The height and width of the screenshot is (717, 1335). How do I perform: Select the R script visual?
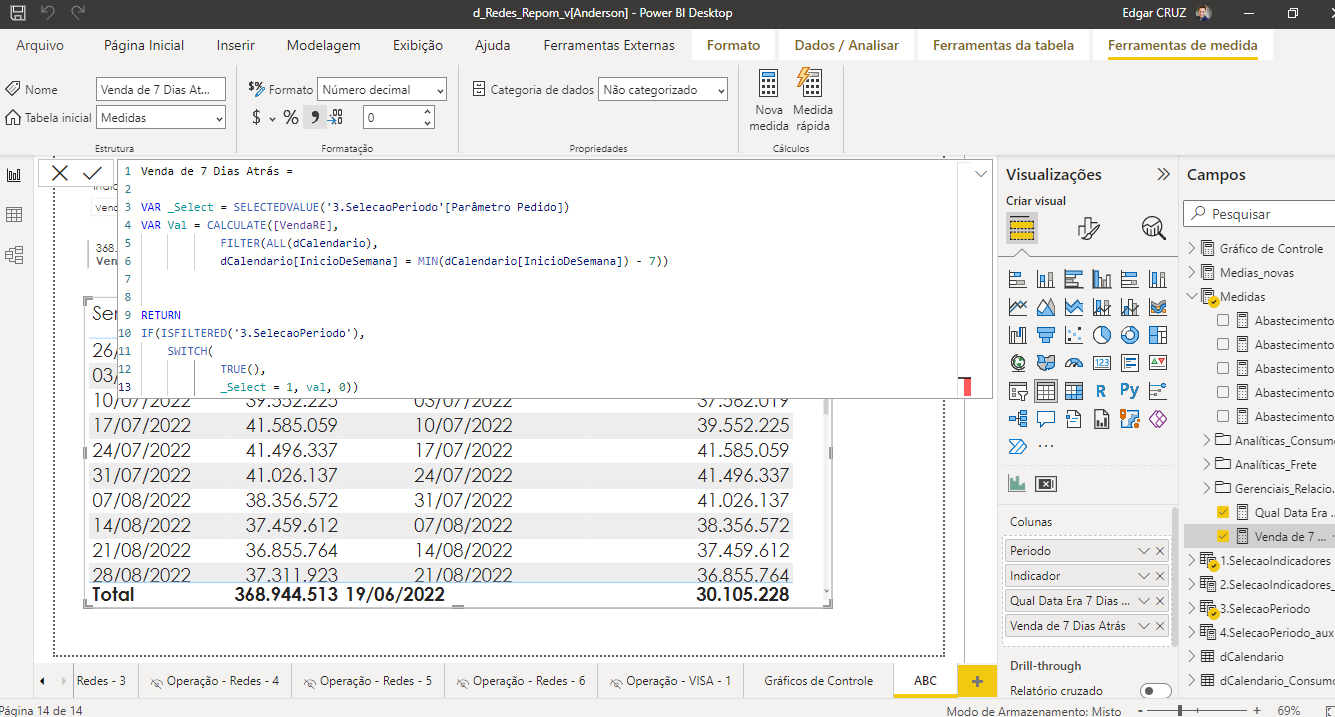[1102, 391]
